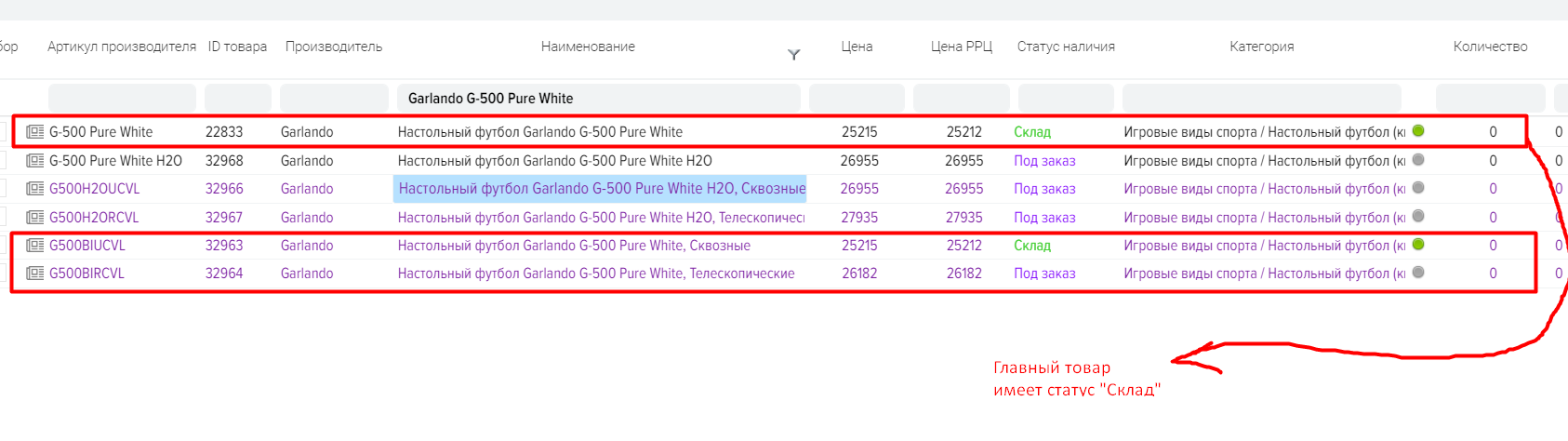The image size is (1568, 441).
Task: Open product card icon beside G500BIRCVL
Action: tap(35, 274)
